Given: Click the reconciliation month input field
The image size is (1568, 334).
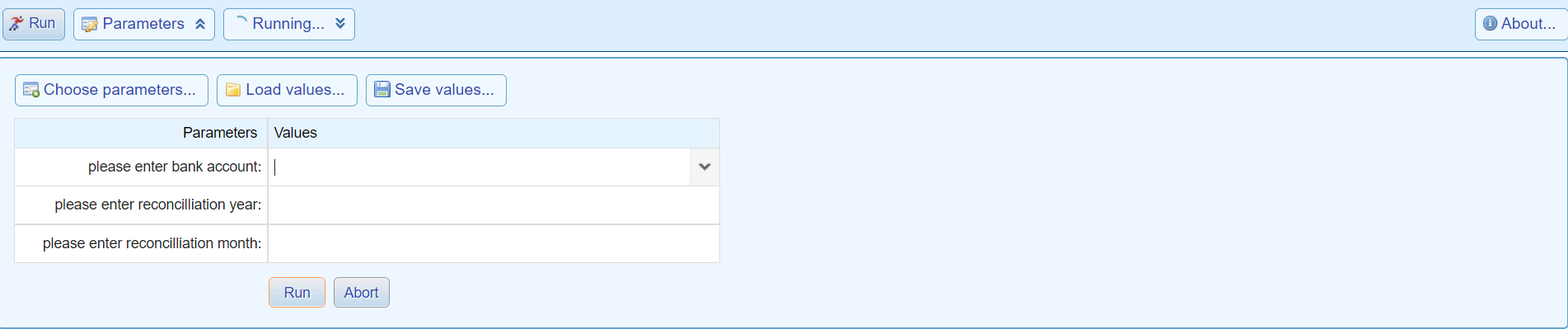Looking at the screenshot, I should [493, 243].
